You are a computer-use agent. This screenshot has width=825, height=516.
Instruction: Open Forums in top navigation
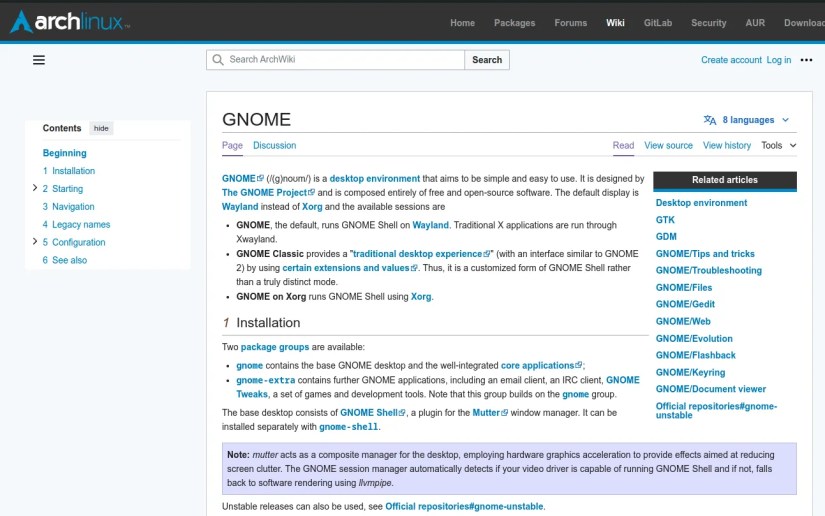(570, 23)
